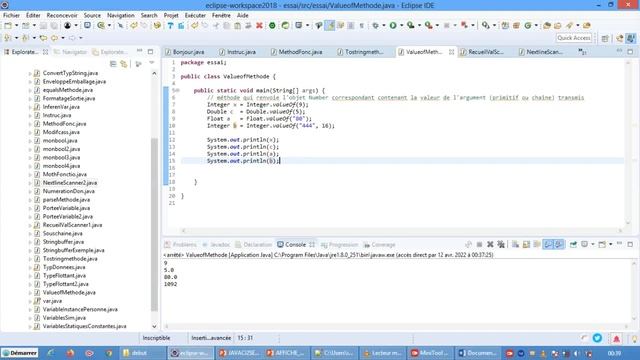Toggle Word Wrap in Console toolbar

(x=537, y=244)
